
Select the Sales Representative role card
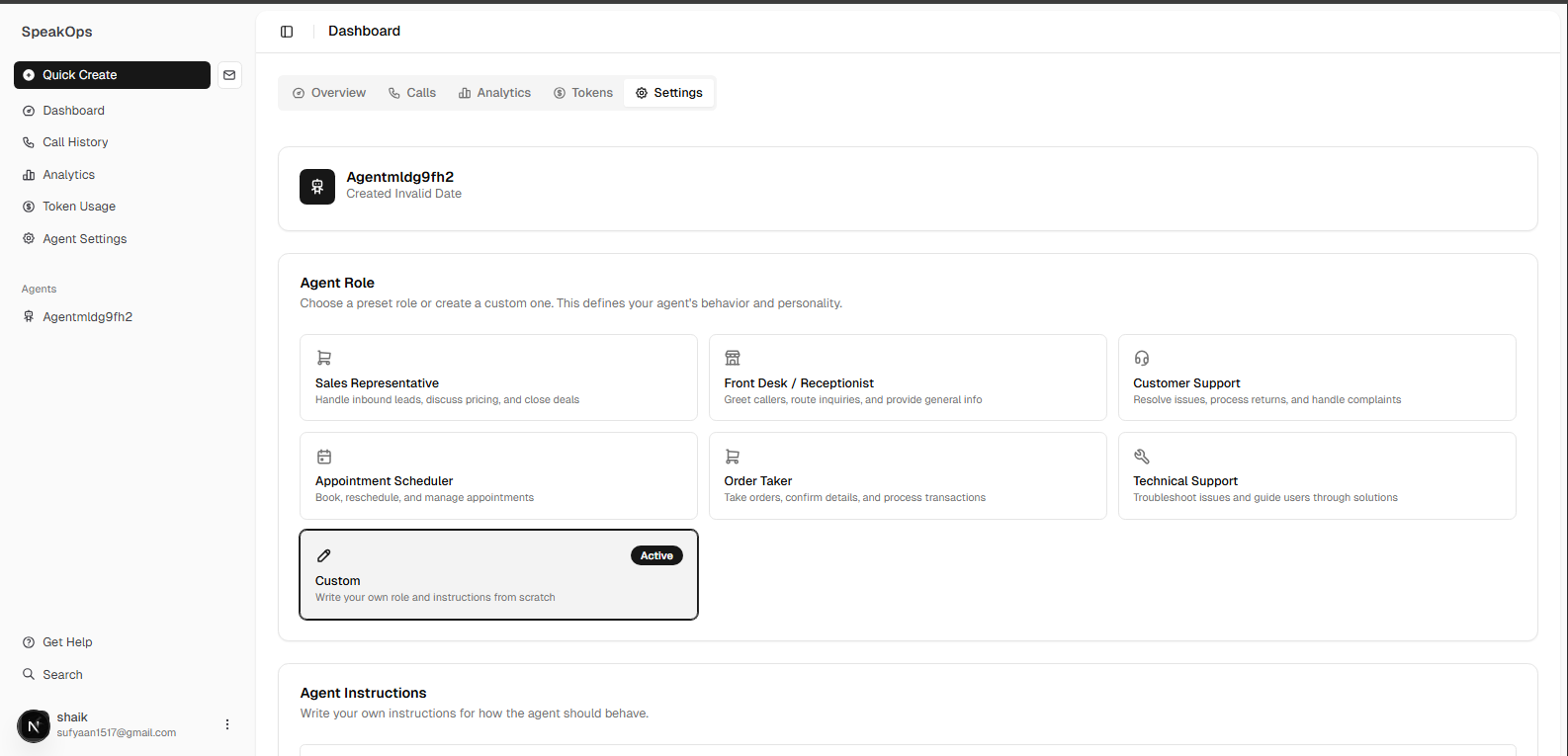[x=498, y=378]
